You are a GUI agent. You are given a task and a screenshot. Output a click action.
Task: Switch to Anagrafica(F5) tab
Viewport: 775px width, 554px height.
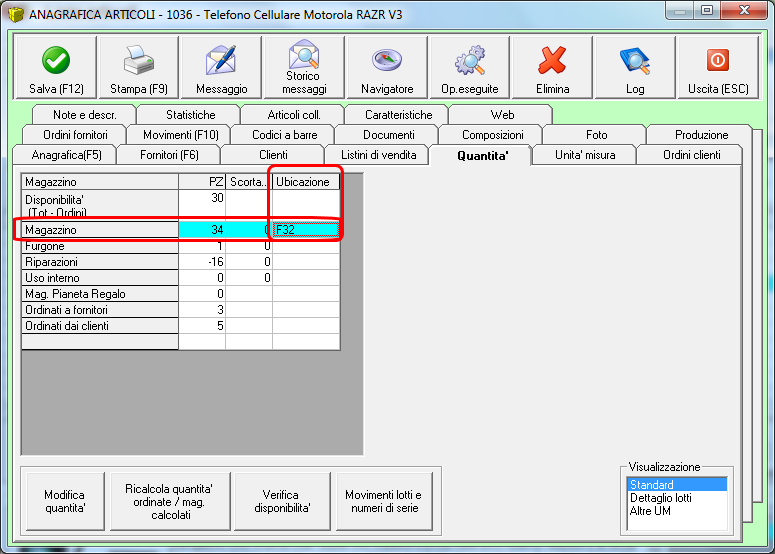coord(66,155)
